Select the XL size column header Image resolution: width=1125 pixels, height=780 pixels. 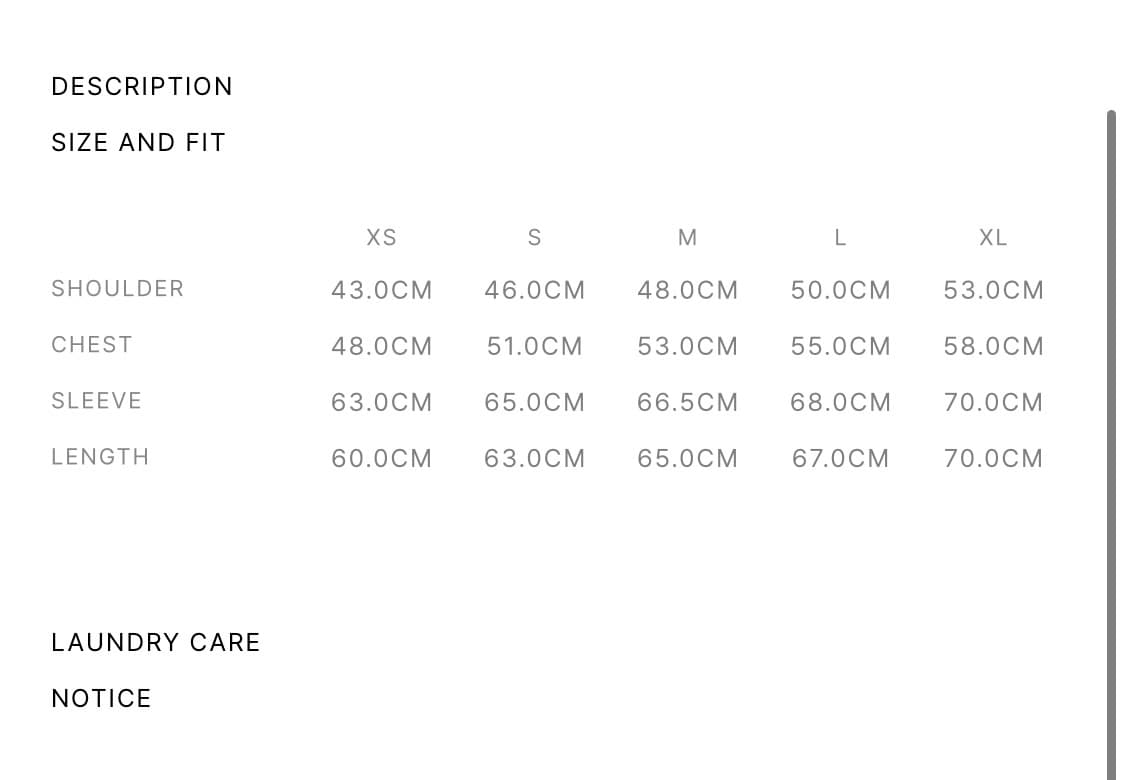[993, 238]
